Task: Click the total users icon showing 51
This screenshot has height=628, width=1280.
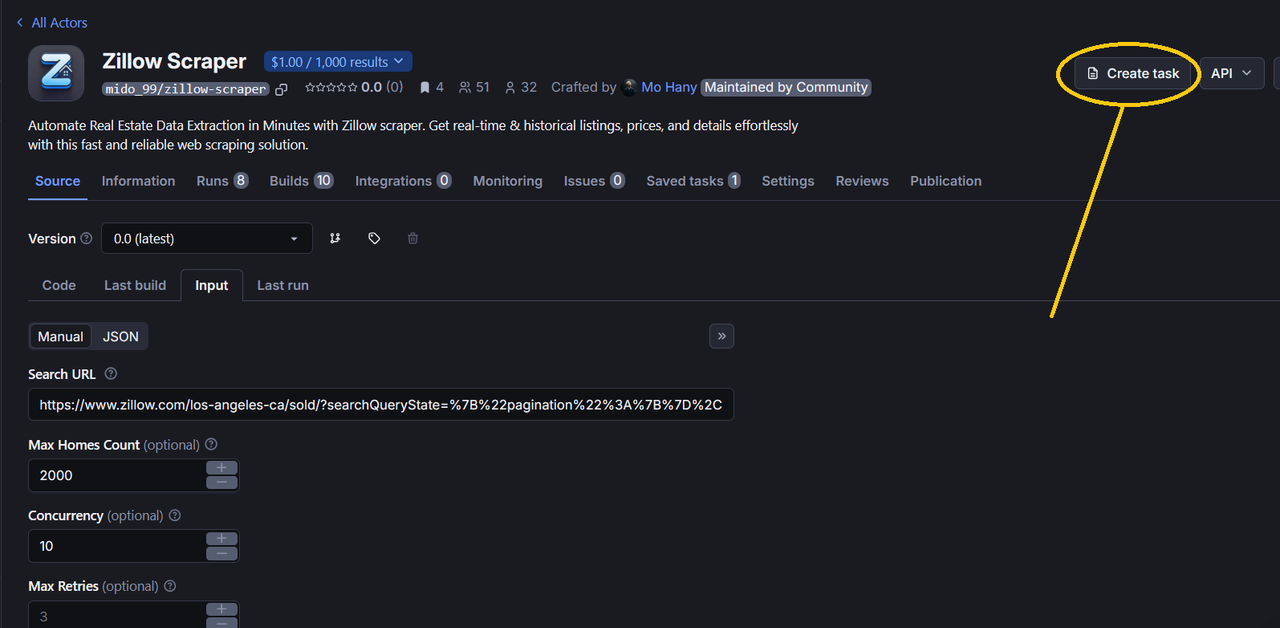Action: pyautogui.click(x=465, y=87)
